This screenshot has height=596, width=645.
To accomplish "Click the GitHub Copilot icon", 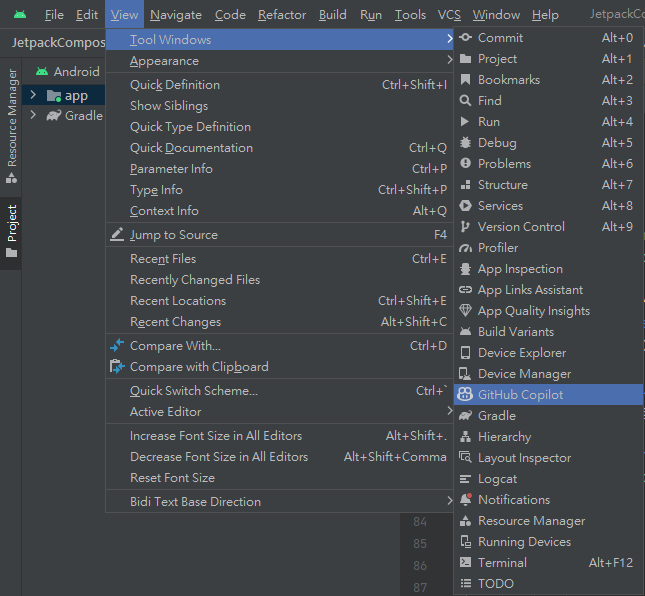I will (465, 394).
